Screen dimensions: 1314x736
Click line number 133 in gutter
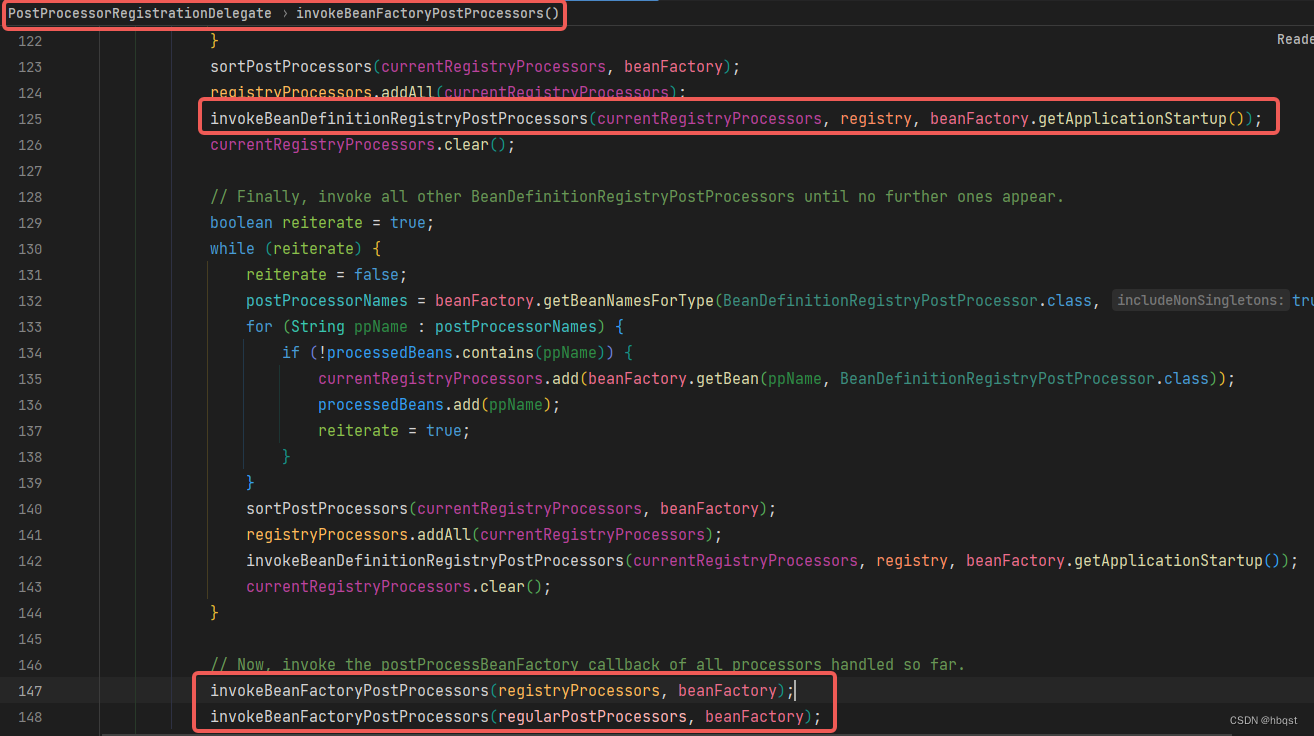30,327
